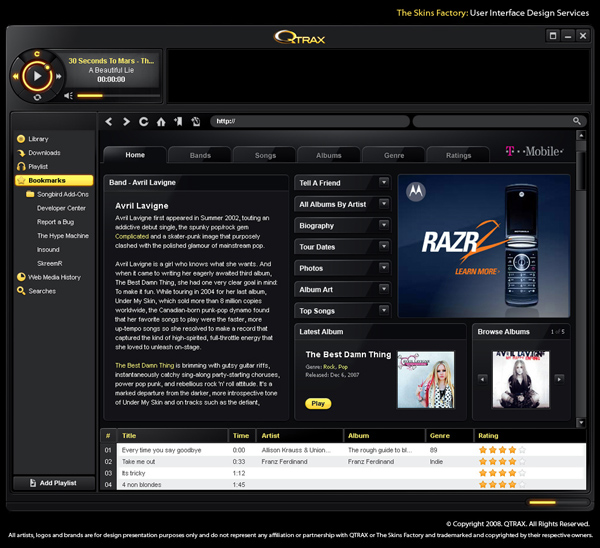Open the T-Mobile logo
The image size is (600, 548).
tap(534, 152)
